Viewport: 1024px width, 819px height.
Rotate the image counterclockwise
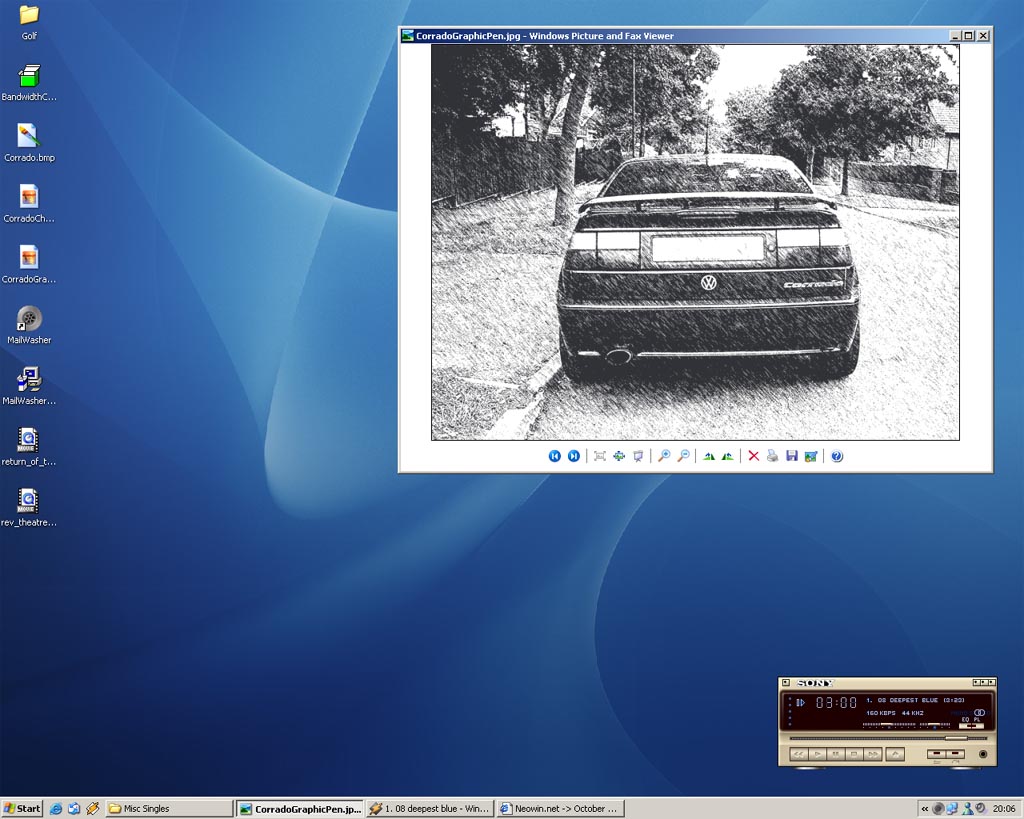(x=728, y=456)
